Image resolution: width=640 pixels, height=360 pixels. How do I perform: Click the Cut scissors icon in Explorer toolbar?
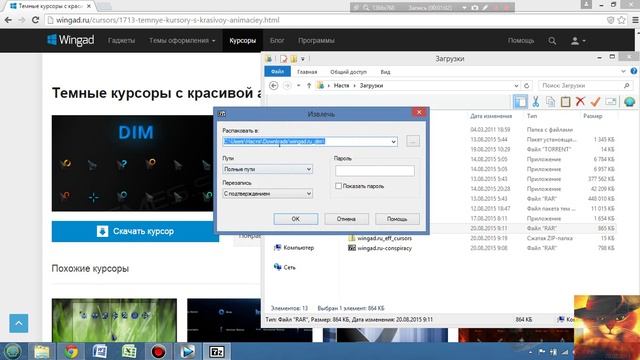pyautogui.click(x=536, y=102)
